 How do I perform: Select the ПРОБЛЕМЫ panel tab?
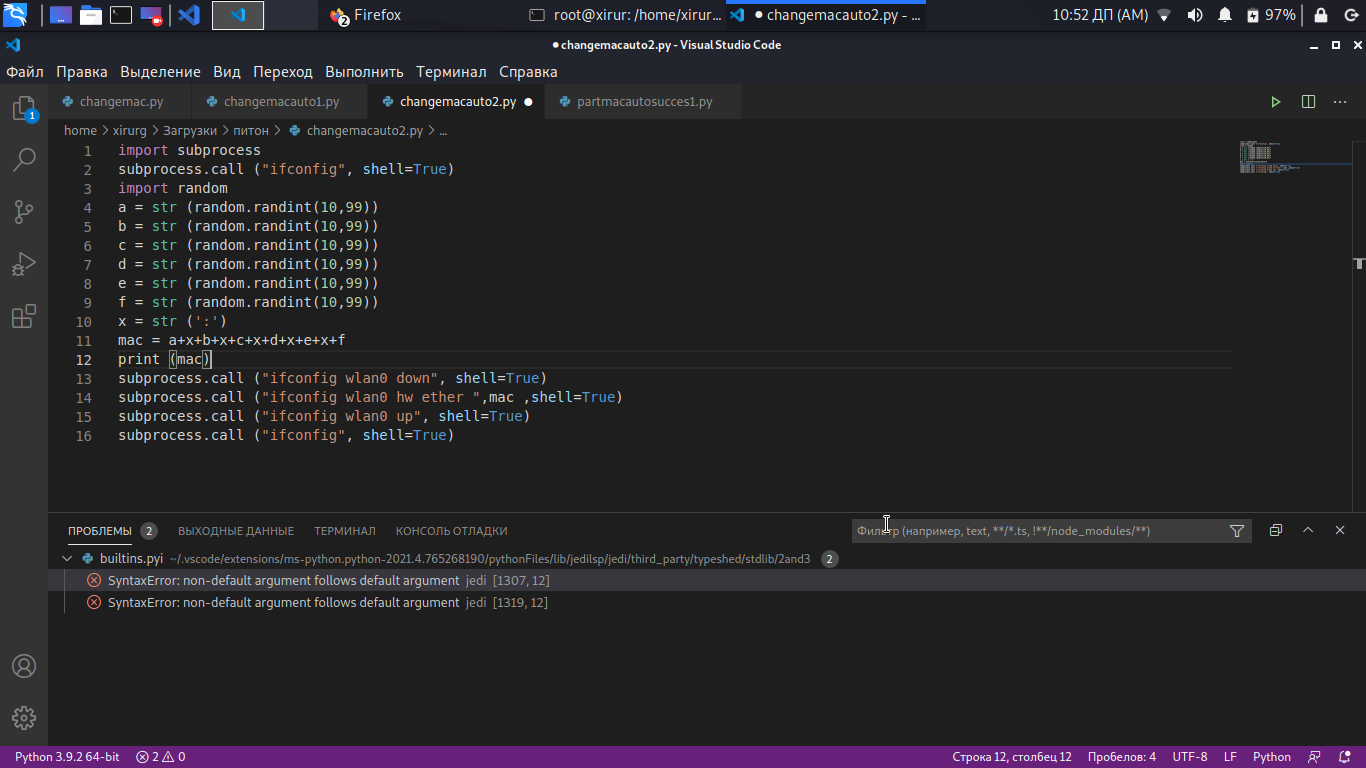100,531
